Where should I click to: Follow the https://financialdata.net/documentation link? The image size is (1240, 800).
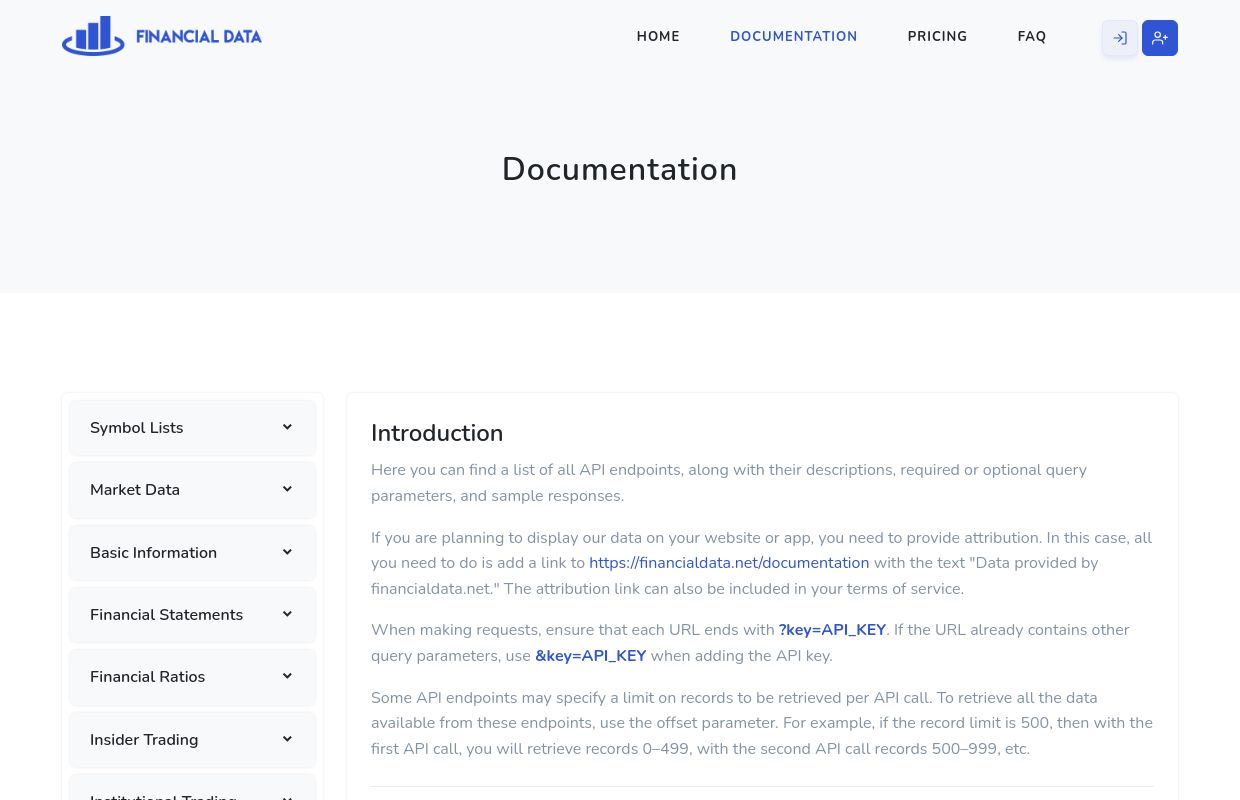pos(729,563)
